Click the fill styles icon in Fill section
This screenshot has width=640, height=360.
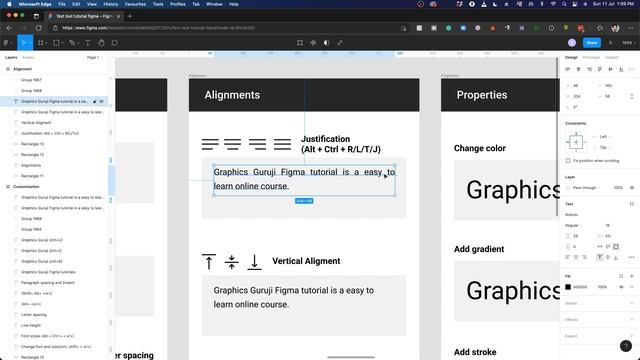[x=621, y=276]
